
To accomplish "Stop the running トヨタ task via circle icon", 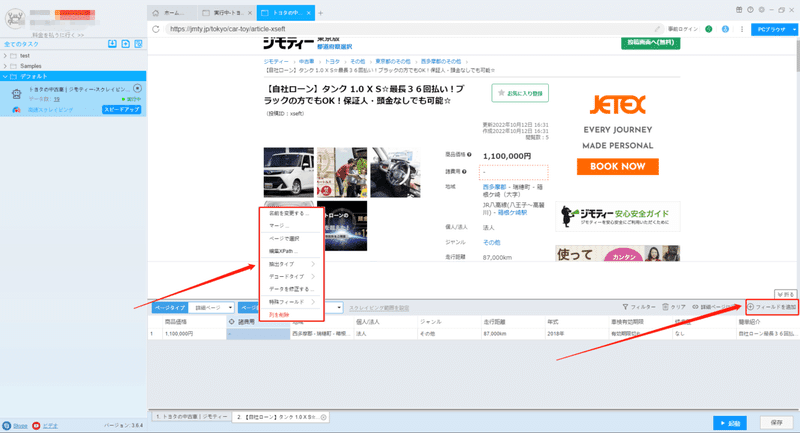I will (x=137, y=88).
